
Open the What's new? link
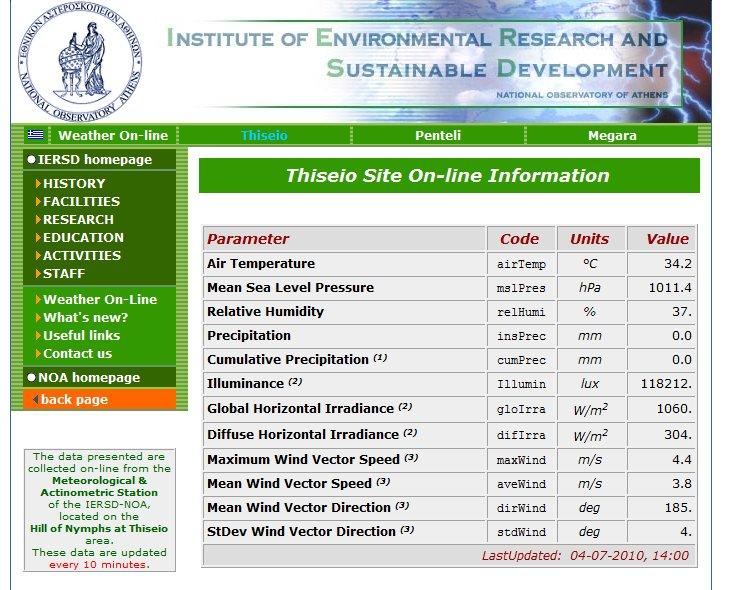coord(85,317)
